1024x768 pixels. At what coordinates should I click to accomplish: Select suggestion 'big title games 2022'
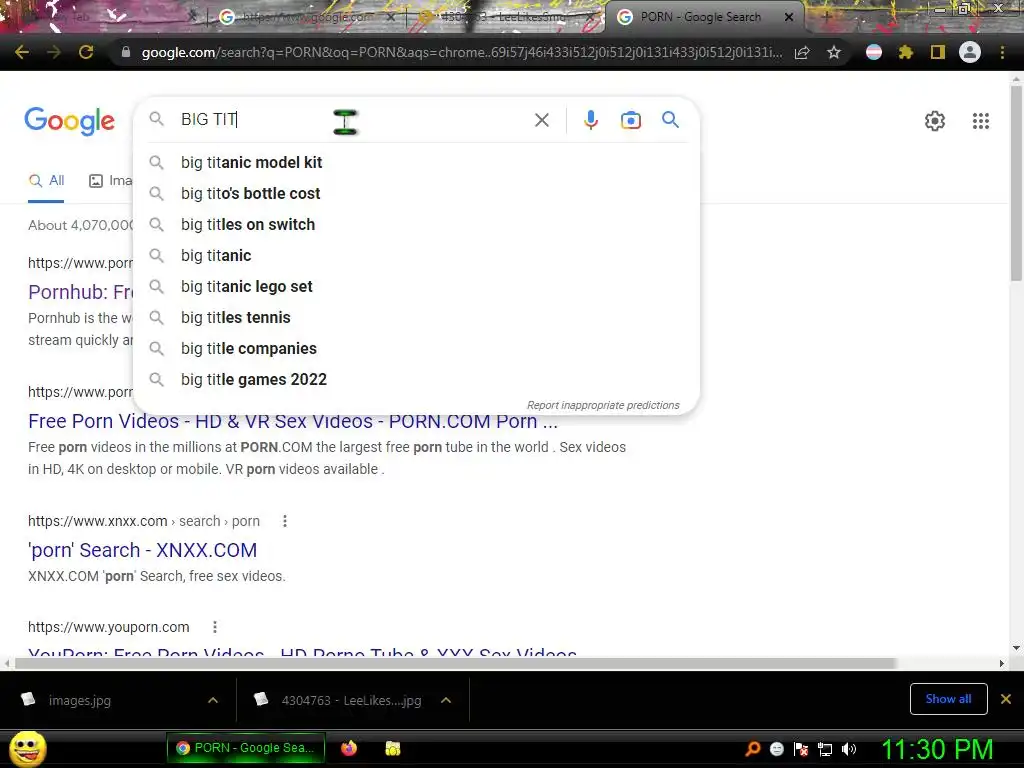pyautogui.click(x=416, y=379)
